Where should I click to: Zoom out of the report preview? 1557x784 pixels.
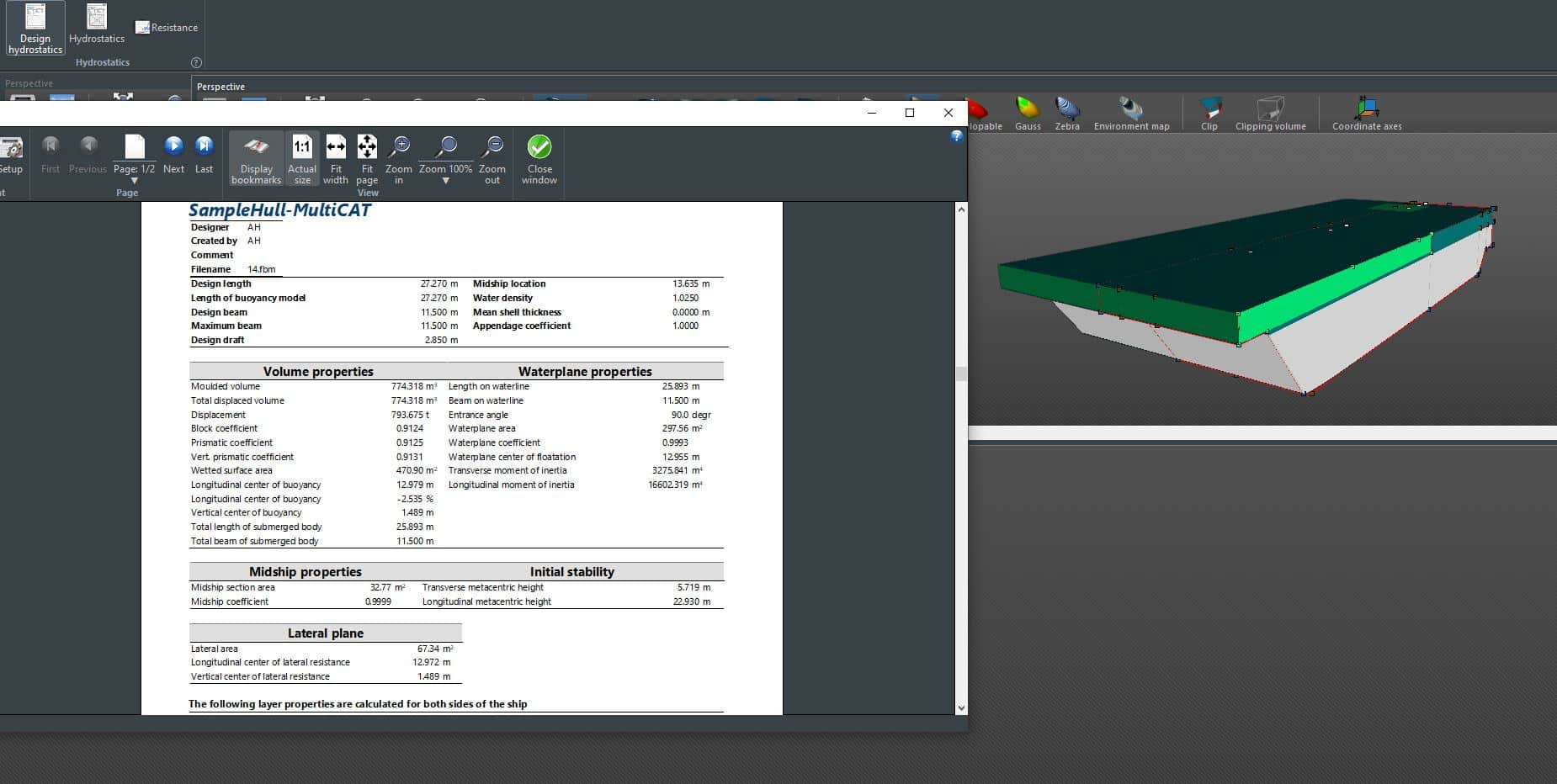[x=492, y=158]
